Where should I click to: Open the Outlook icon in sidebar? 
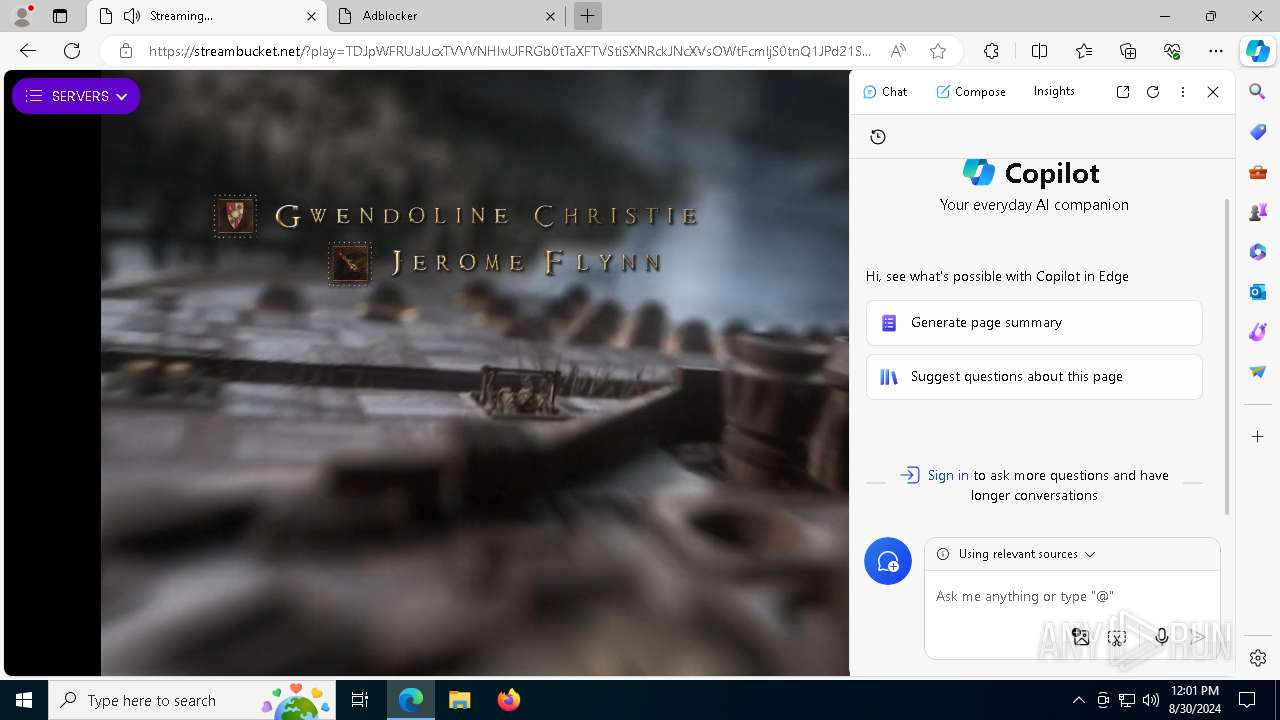pos(1258,292)
